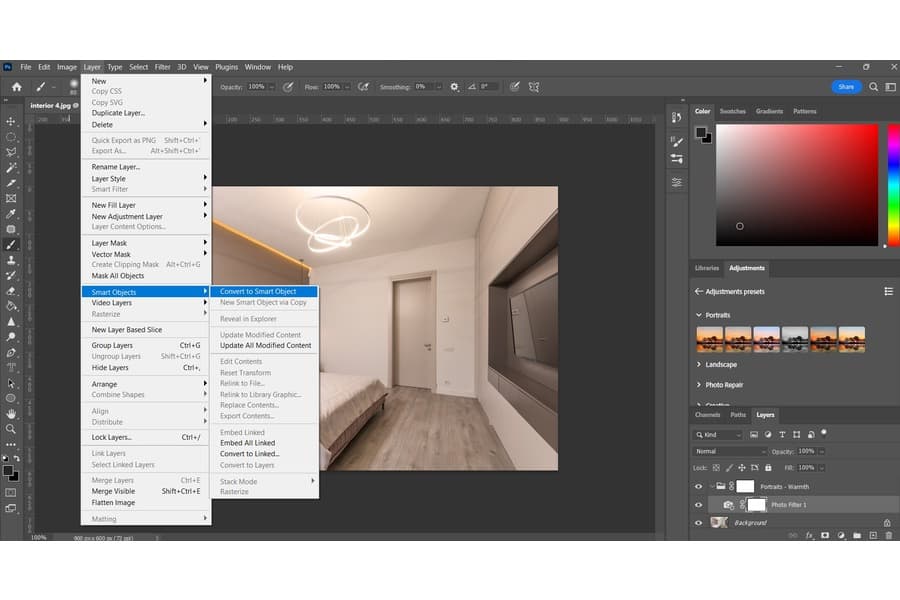
Task: Hide the Photo Filter 1 layer
Action: [x=699, y=505]
